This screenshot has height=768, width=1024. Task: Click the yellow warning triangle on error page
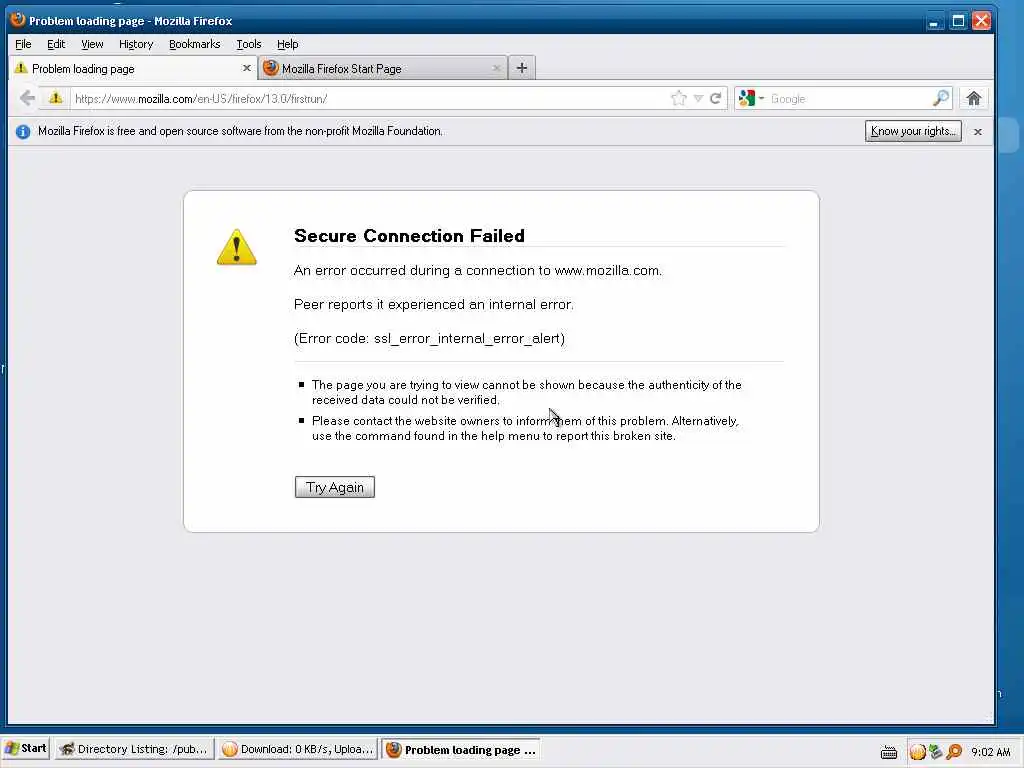click(x=236, y=247)
